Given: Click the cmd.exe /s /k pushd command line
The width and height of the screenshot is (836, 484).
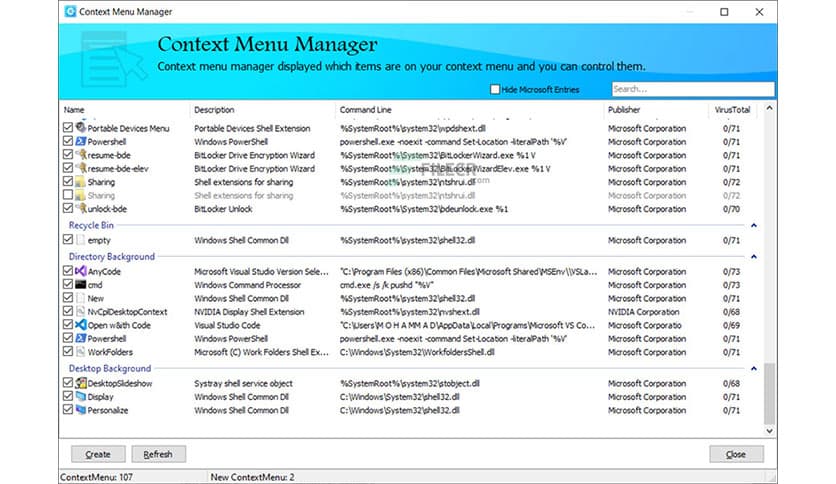Looking at the screenshot, I should [x=387, y=285].
